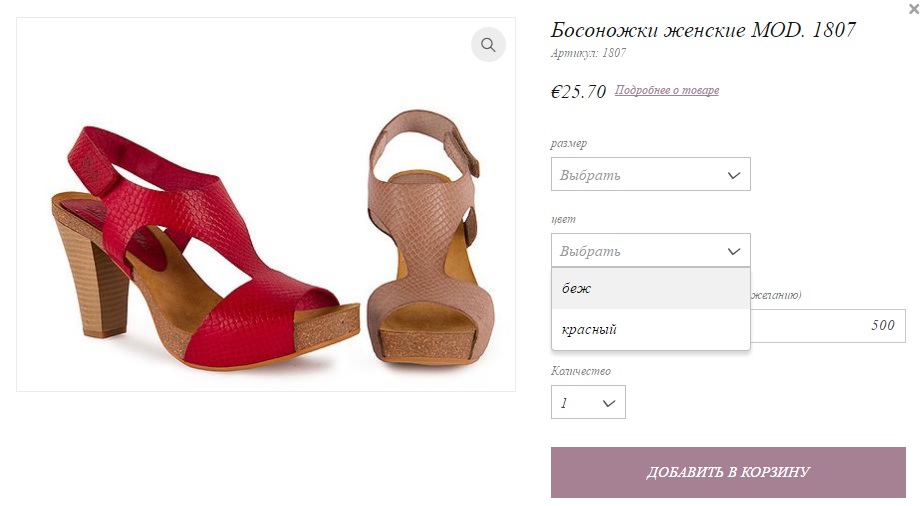Open the размер 'Выбрать' dropdown field
The height and width of the screenshot is (506, 924).
(x=651, y=174)
